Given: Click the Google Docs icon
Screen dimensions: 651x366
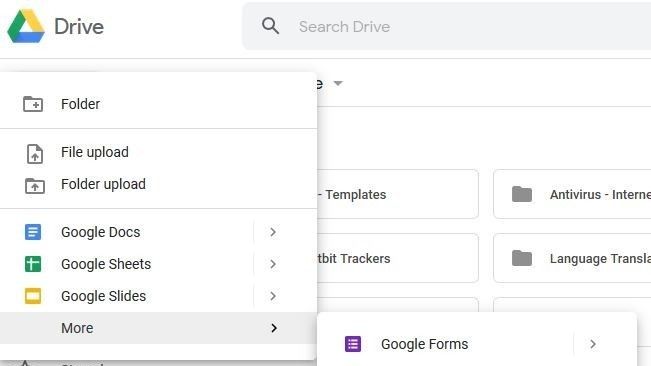Looking at the screenshot, I should 33,232.
